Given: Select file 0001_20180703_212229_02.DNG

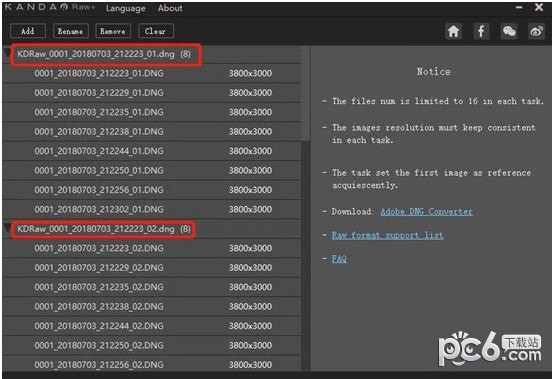Looking at the screenshot, I should 152,268.
